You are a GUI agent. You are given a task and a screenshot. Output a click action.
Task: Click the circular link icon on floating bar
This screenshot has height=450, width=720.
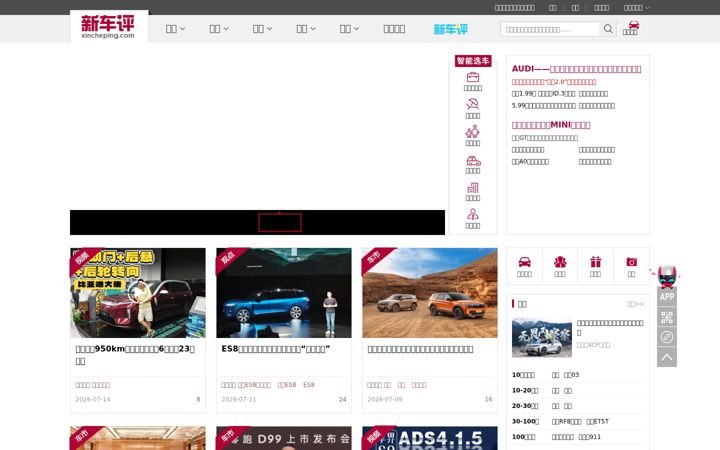click(667, 338)
